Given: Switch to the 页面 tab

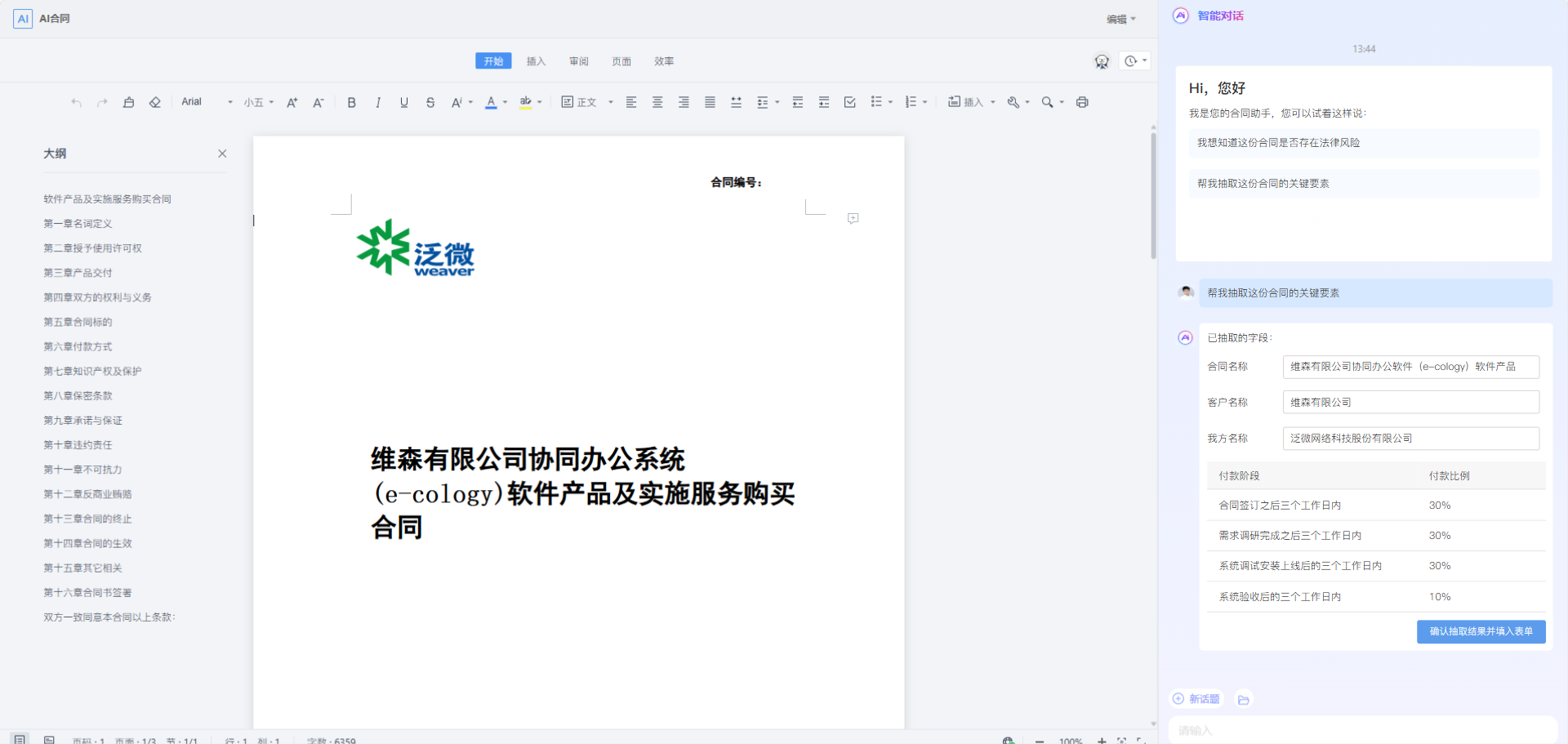Looking at the screenshot, I should tap(621, 61).
